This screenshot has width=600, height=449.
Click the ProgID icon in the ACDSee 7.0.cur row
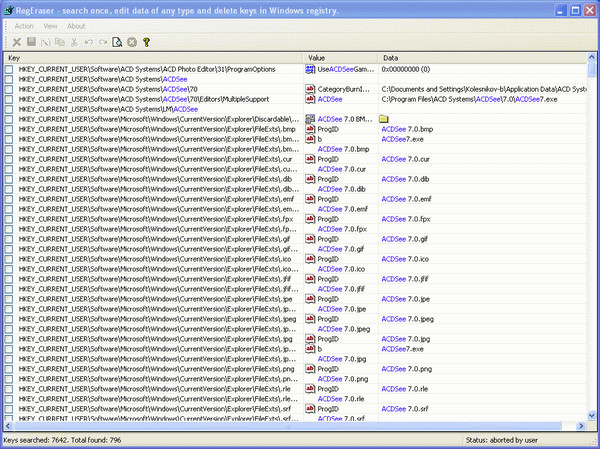(310, 159)
